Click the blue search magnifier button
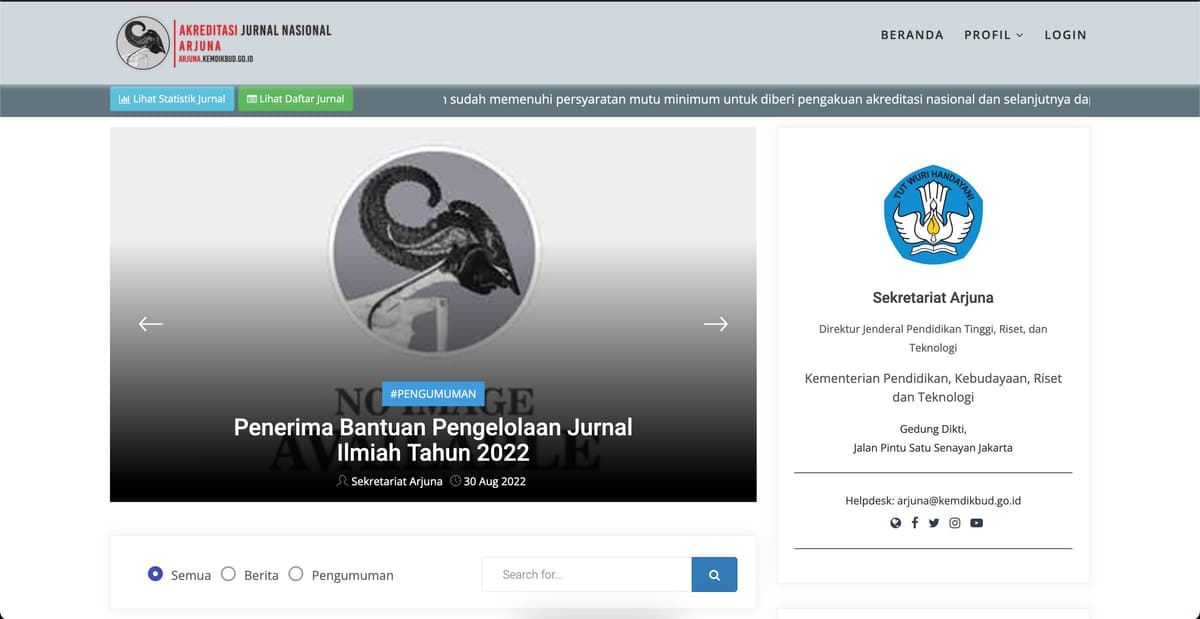This screenshot has width=1200, height=619. pos(714,575)
